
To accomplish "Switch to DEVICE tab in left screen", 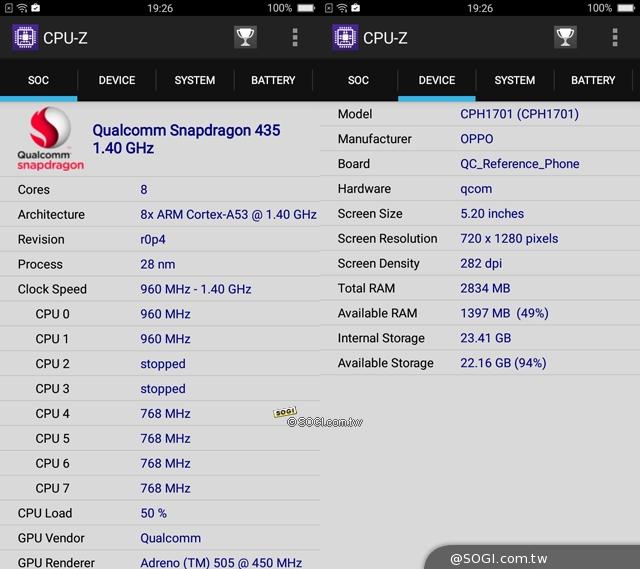I will (117, 80).
